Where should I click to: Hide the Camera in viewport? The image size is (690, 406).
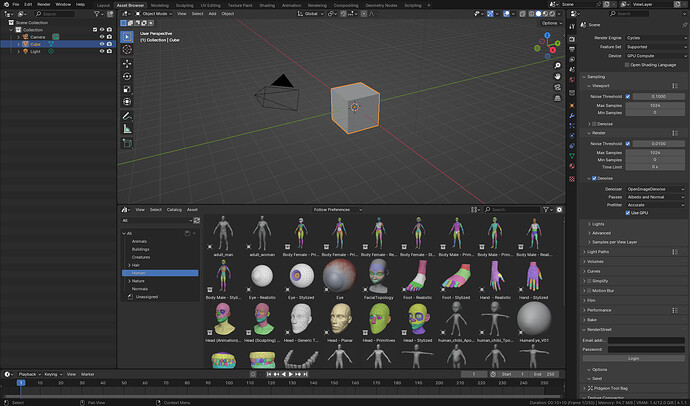(x=102, y=37)
